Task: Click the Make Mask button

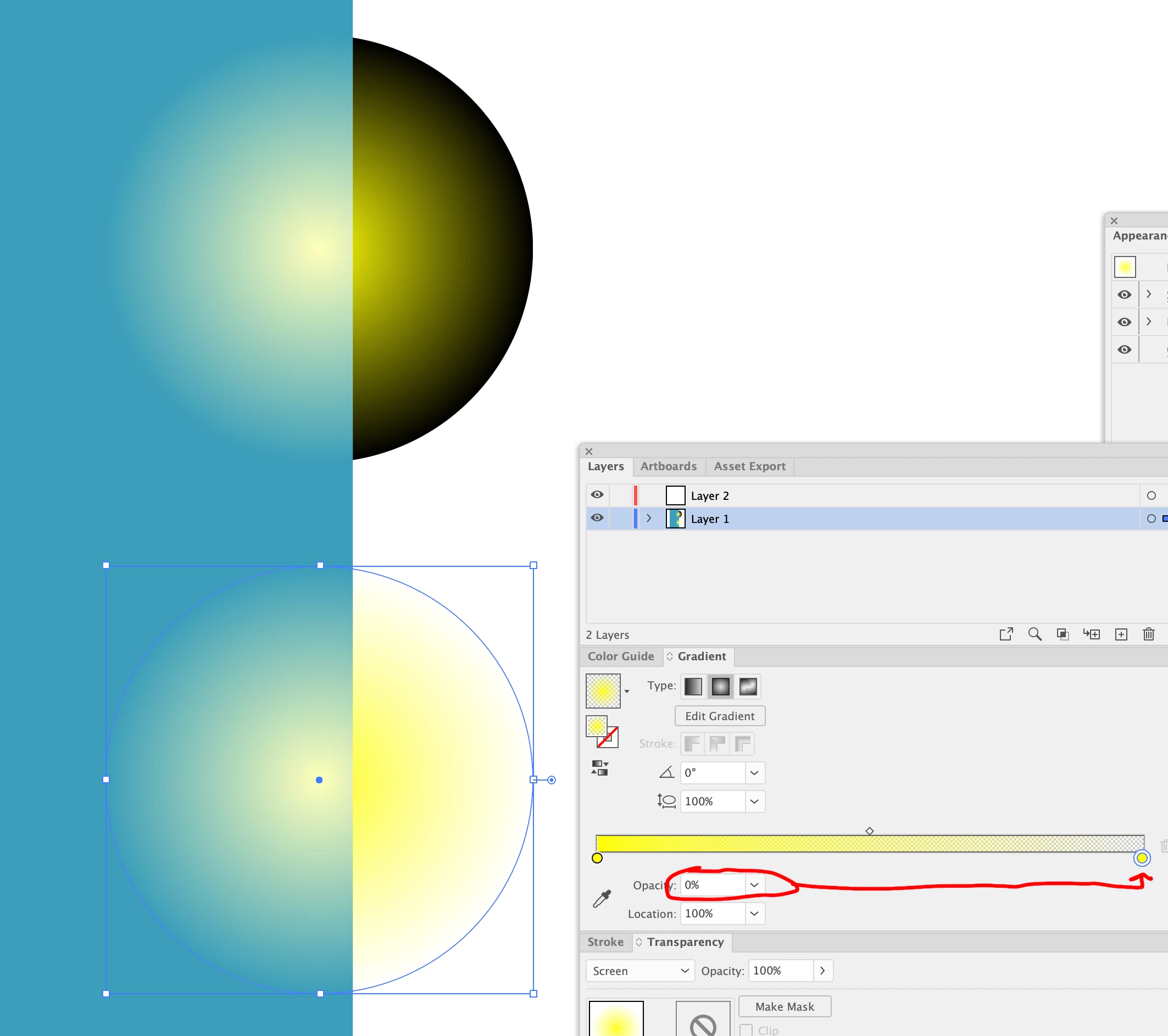Action: [784, 1007]
